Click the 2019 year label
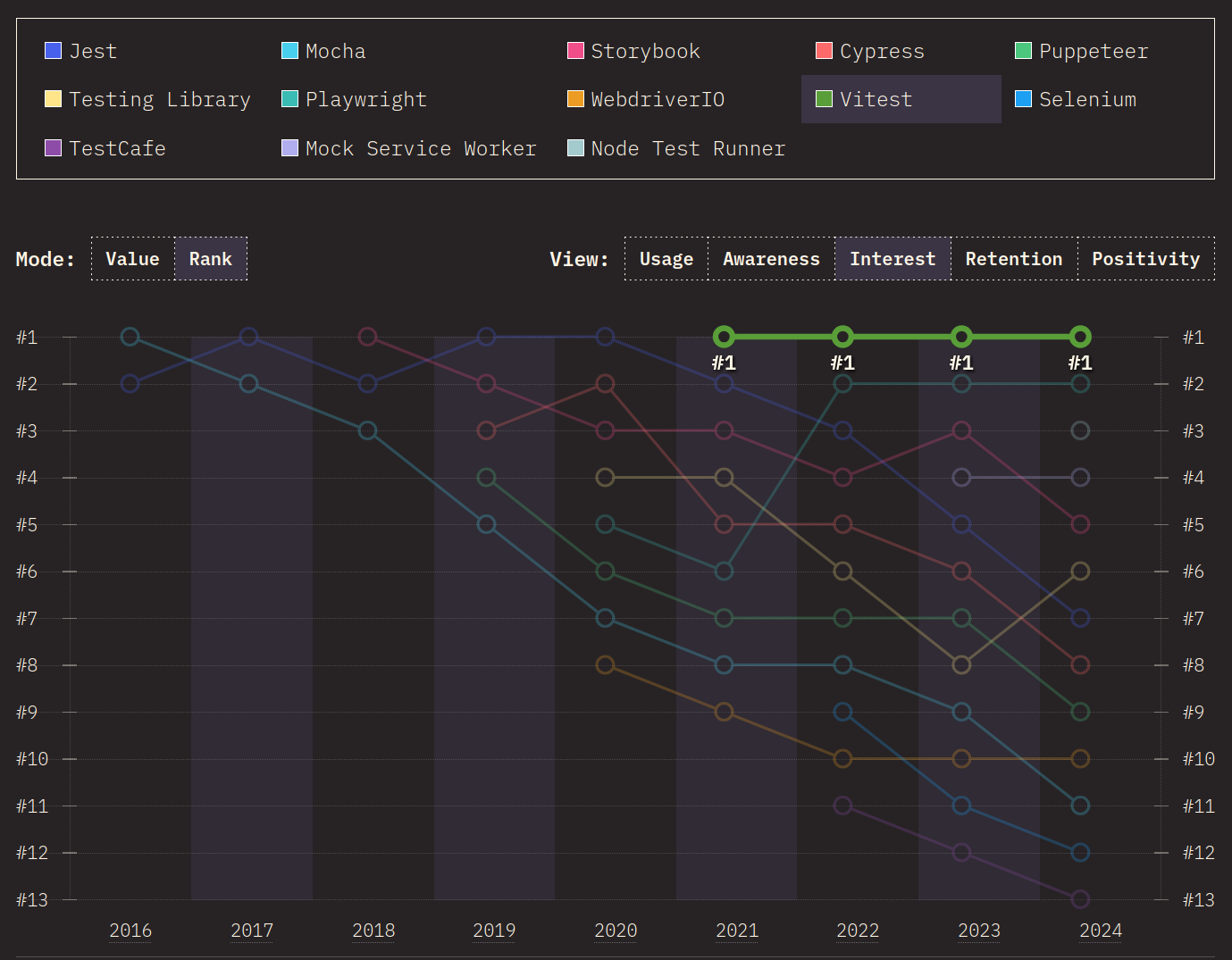Viewport: 1232px width, 960px height. pyautogui.click(x=494, y=931)
